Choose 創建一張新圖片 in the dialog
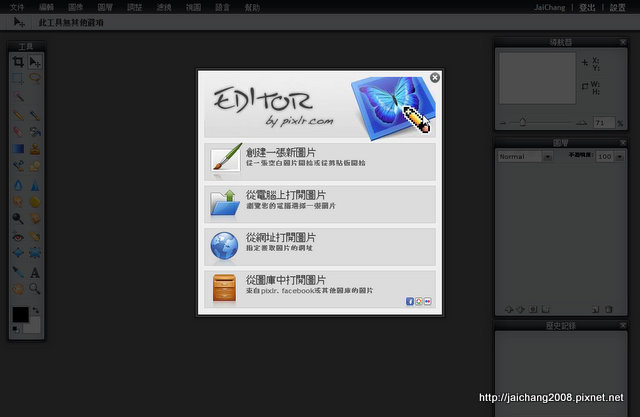 (320, 161)
